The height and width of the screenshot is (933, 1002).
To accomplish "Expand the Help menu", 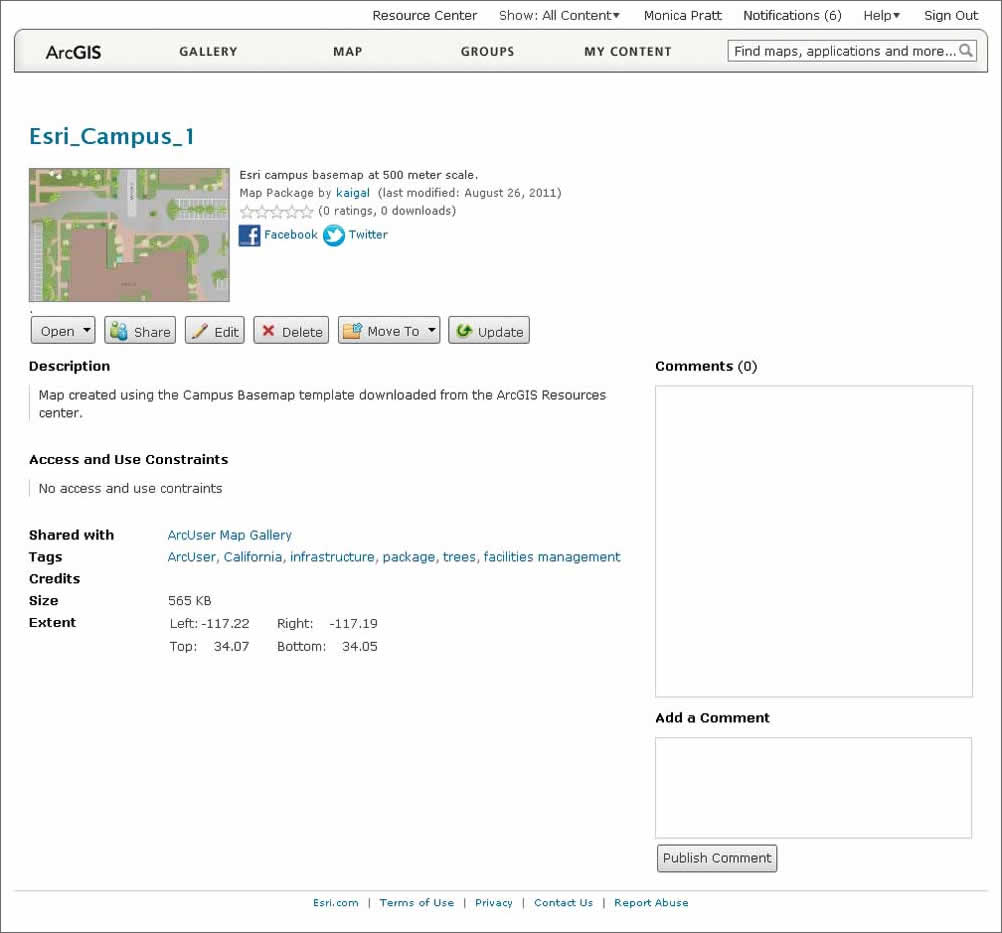I will tap(881, 15).
